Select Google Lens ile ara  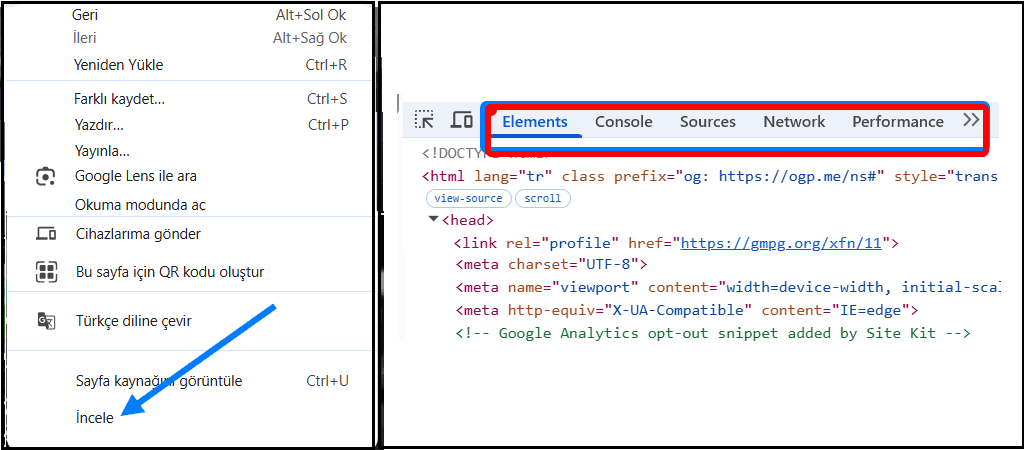(x=136, y=176)
